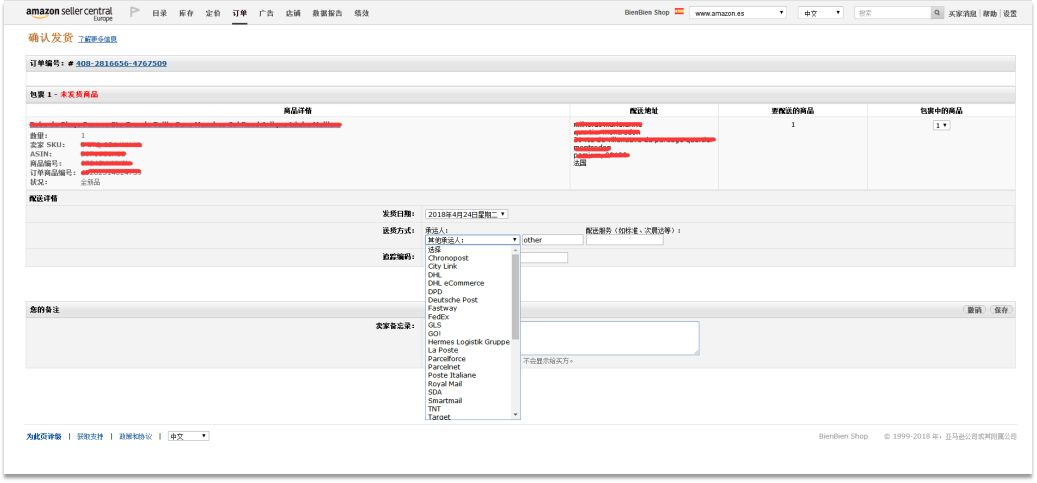Open the 库存 menu
This screenshot has height=483, width=1037.
(187, 13)
